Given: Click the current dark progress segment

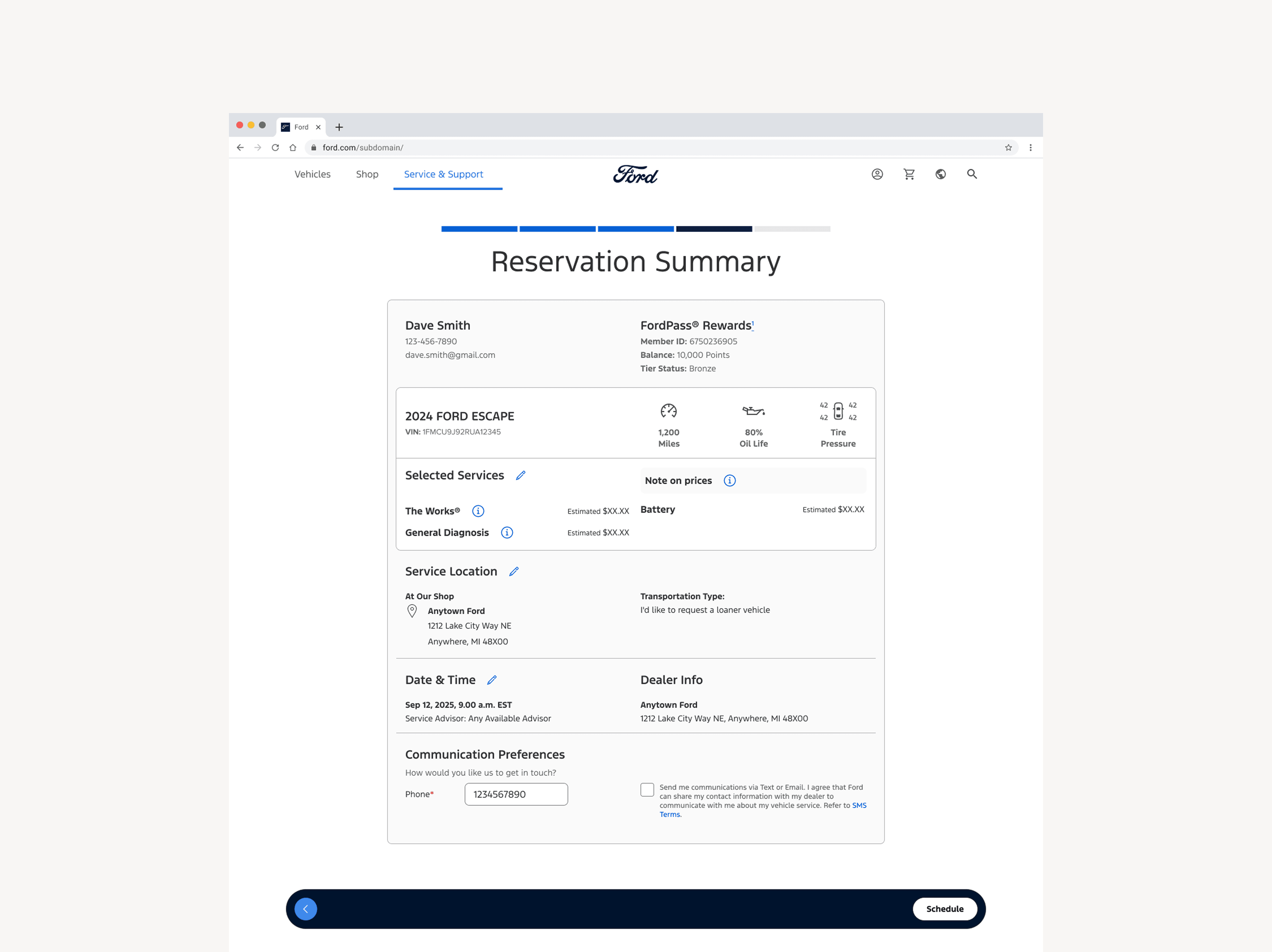Looking at the screenshot, I should coord(714,229).
